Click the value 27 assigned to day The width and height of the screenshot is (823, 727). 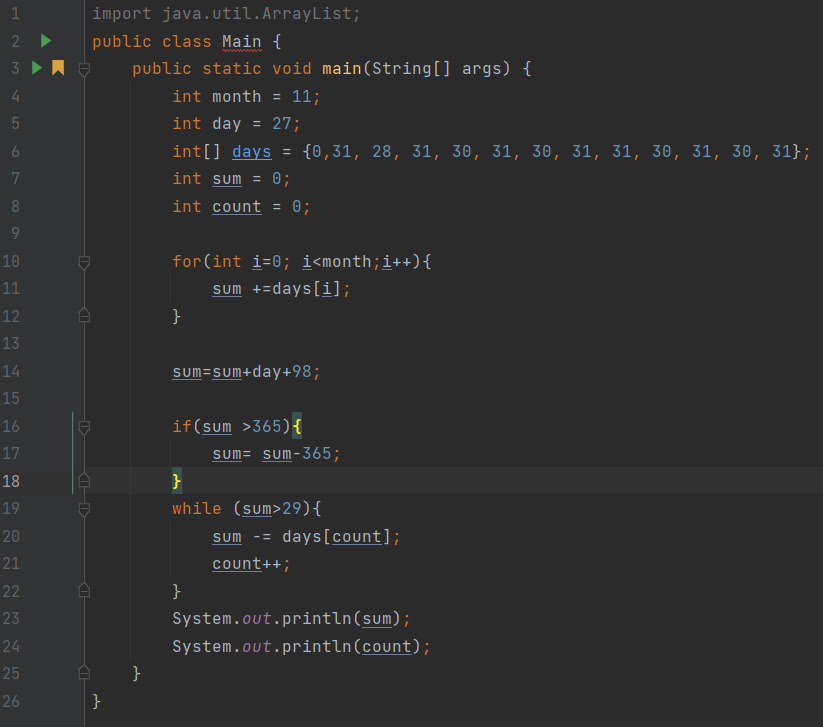point(281,124)
